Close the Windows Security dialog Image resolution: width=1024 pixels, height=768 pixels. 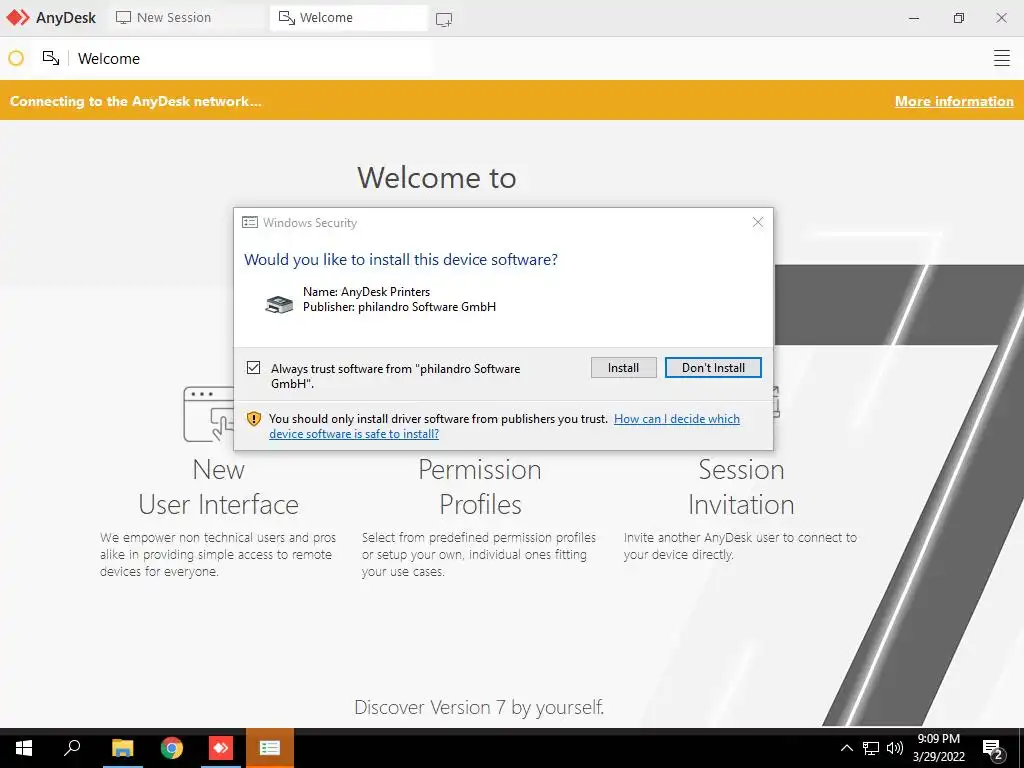pos(758,222)
